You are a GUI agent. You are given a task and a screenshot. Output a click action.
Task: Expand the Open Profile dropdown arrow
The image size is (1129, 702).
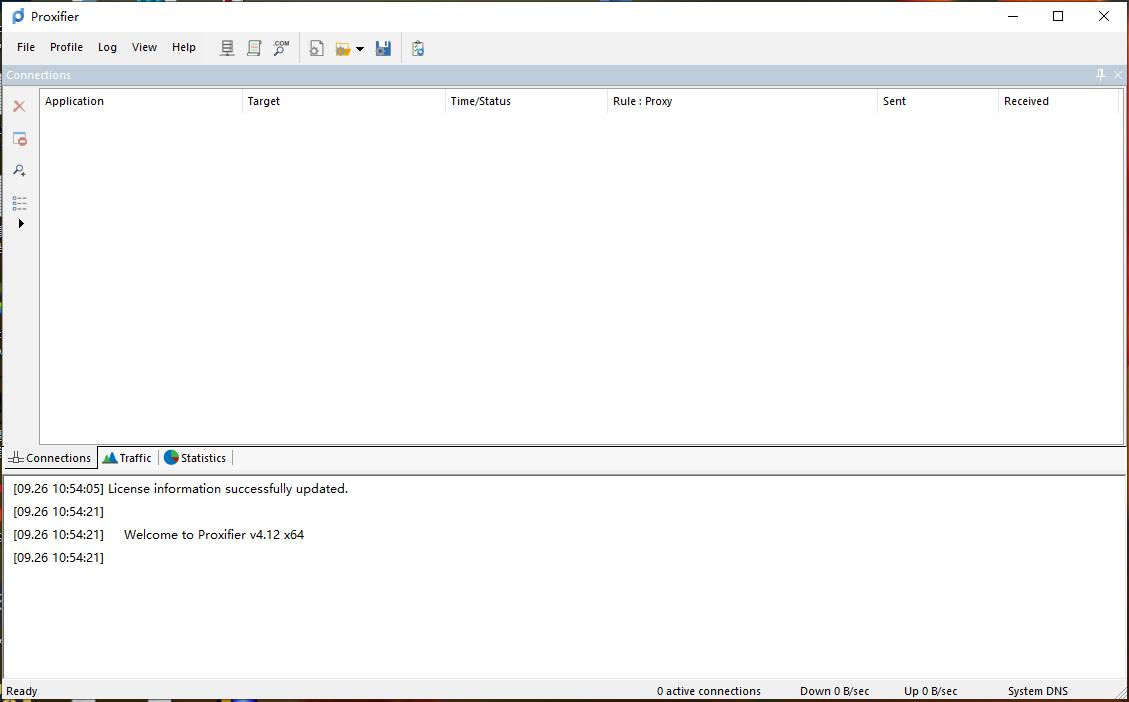click(x=360, y=49)
